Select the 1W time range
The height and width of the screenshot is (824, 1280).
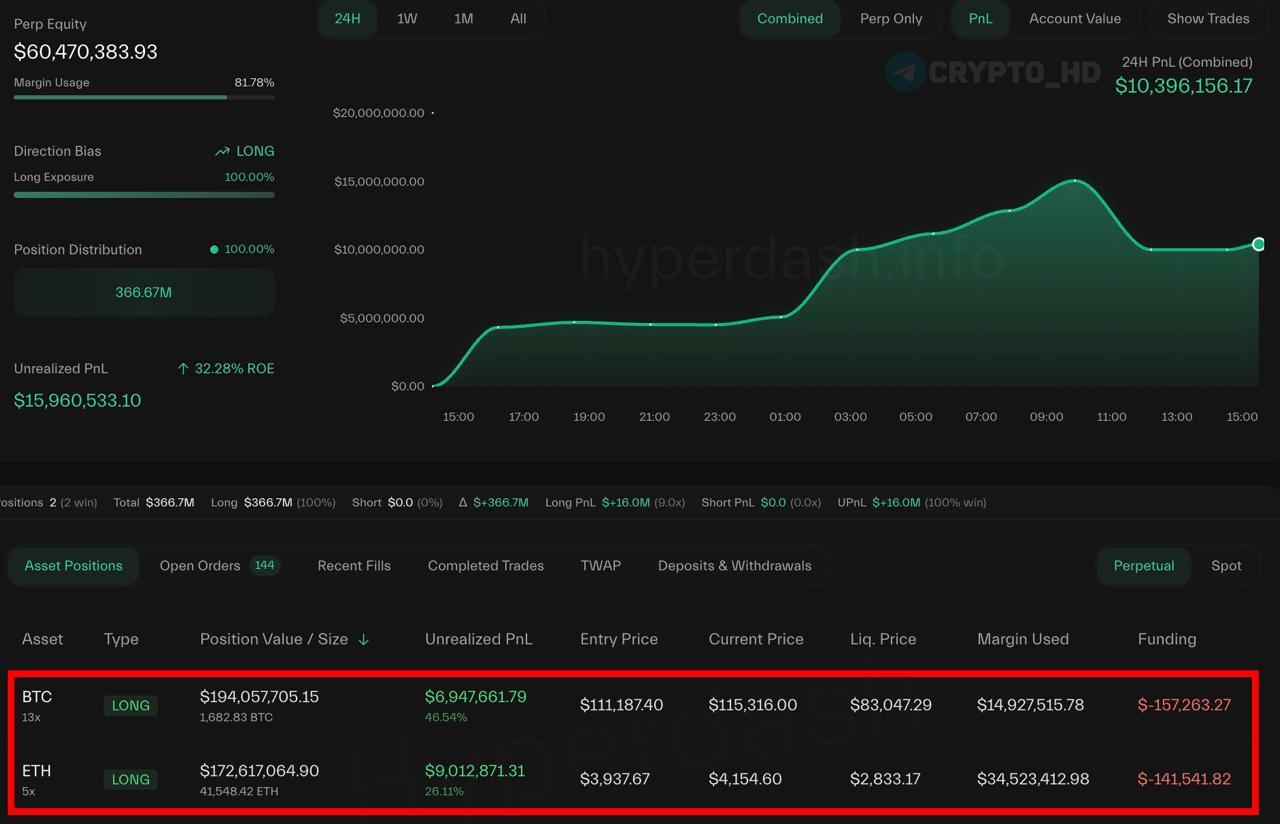(407, 19)
